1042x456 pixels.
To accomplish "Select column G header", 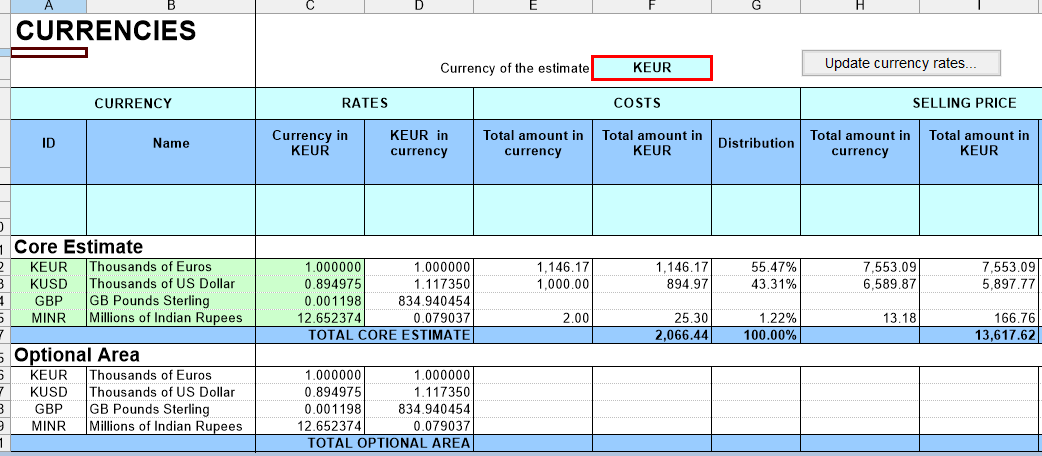I will pos(756,6).
